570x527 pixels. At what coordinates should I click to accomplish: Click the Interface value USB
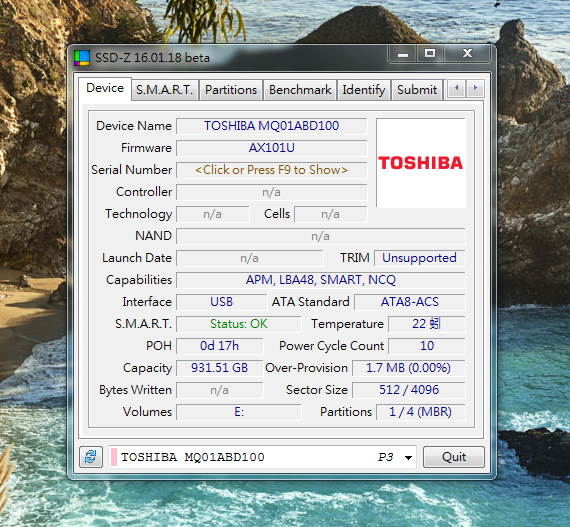[221, 302]
